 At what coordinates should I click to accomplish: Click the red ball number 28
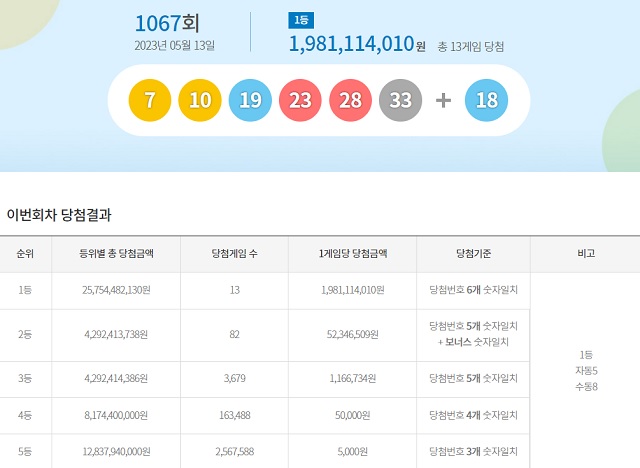(x=351, y=100)
